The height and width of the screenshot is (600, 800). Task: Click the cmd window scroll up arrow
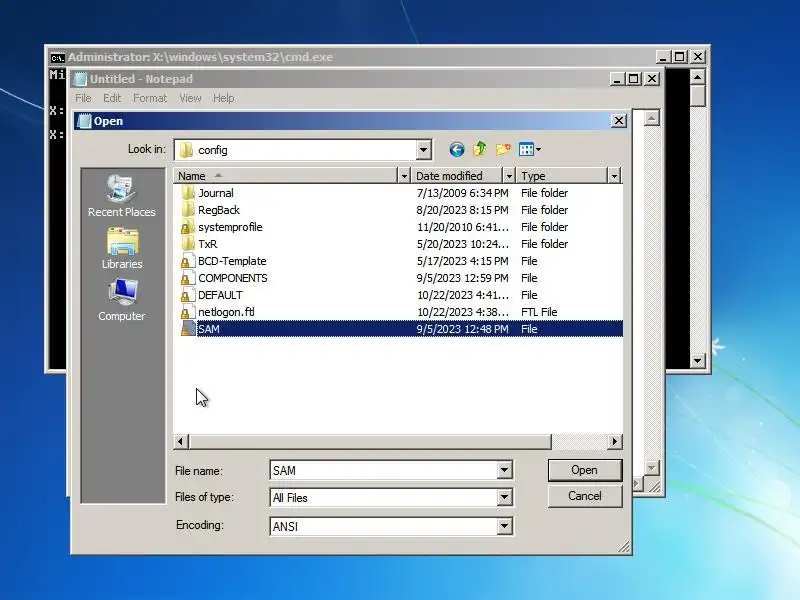pos(697,77)
